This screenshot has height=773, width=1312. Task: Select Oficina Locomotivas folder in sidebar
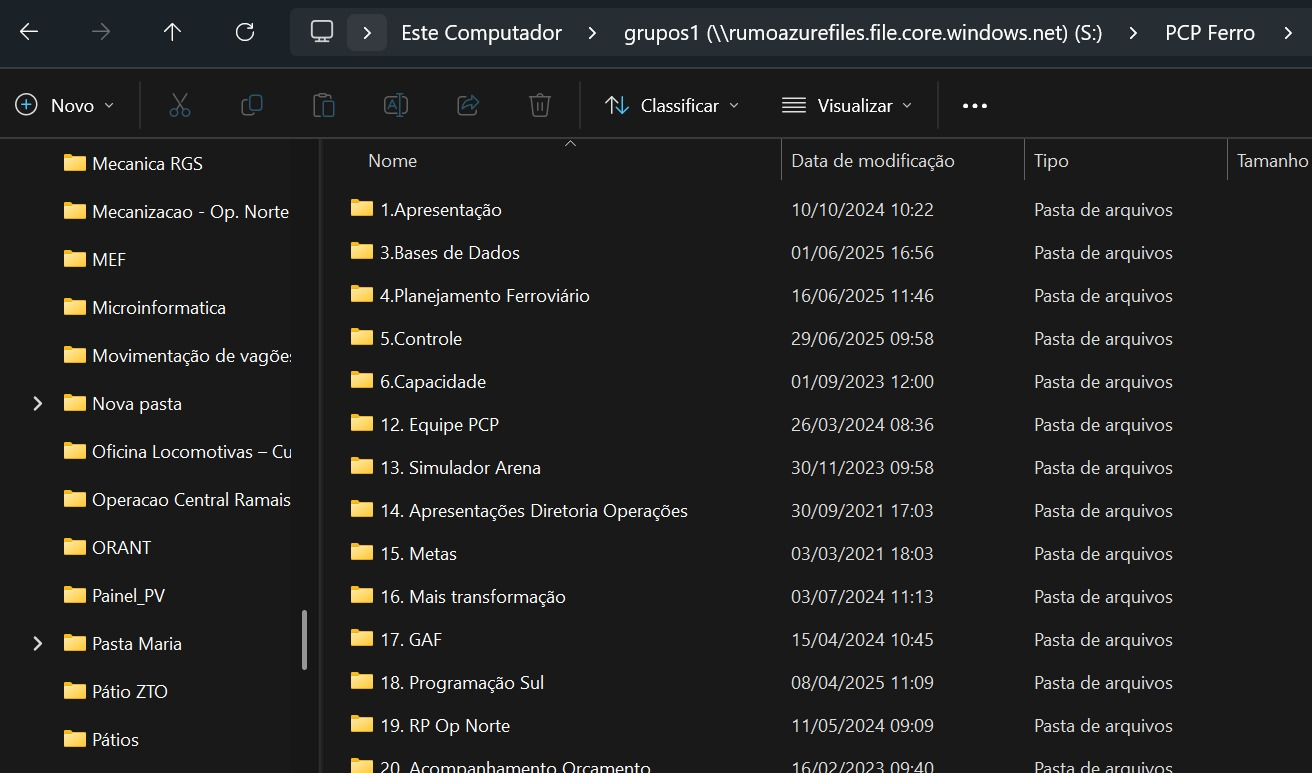192,452
